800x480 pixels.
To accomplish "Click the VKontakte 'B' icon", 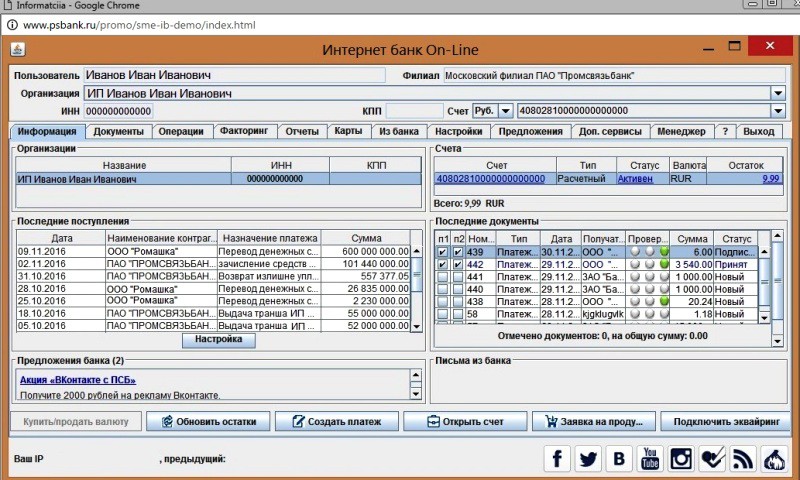I will [620, 459].
